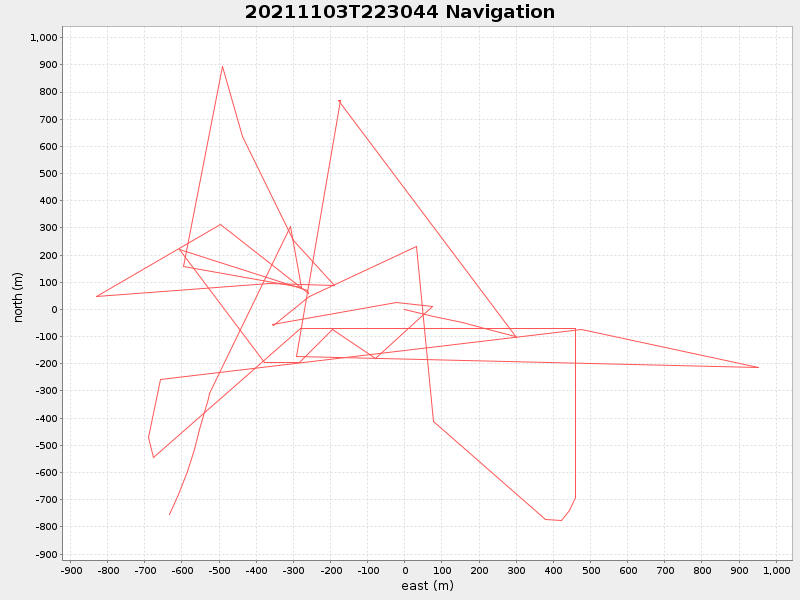The width and height of the screenshot is (800, 600).
Task: Click the chart title '20211103T223044 Navigation'
Action: coord(399,12)
